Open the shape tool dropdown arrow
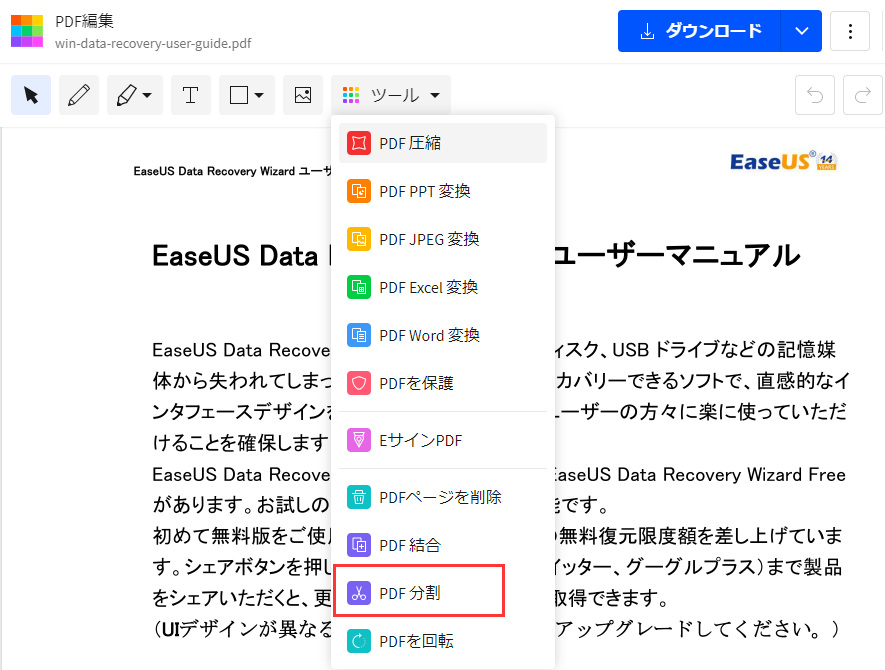Viewport: 885px width, 670px height. point(257,94)
